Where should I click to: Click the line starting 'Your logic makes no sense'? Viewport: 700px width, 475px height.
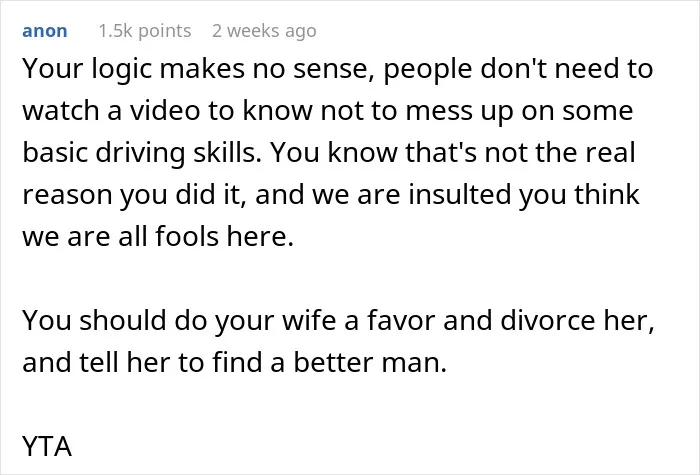338,70
